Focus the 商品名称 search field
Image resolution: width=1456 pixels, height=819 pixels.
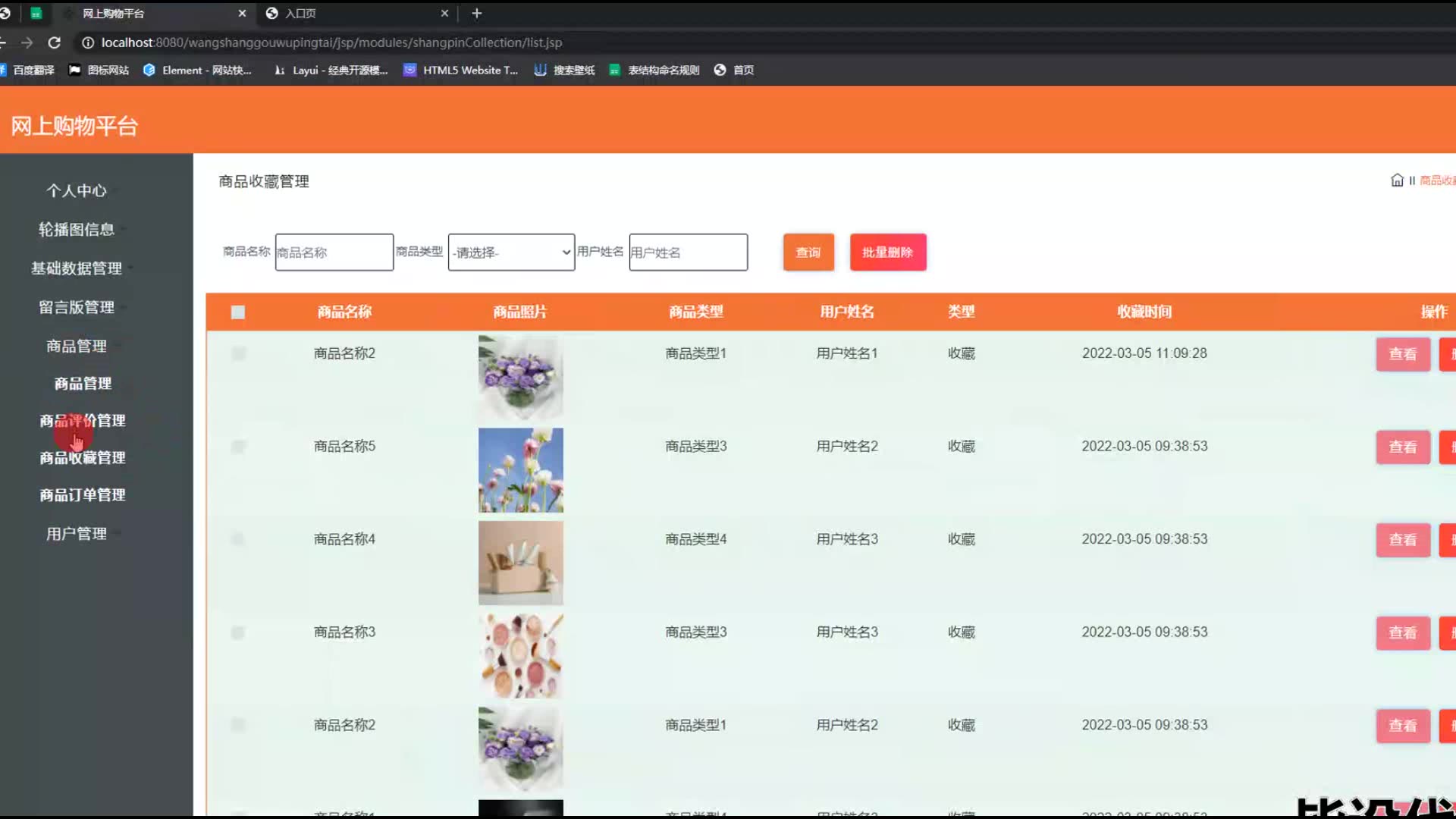coord(334,253)
